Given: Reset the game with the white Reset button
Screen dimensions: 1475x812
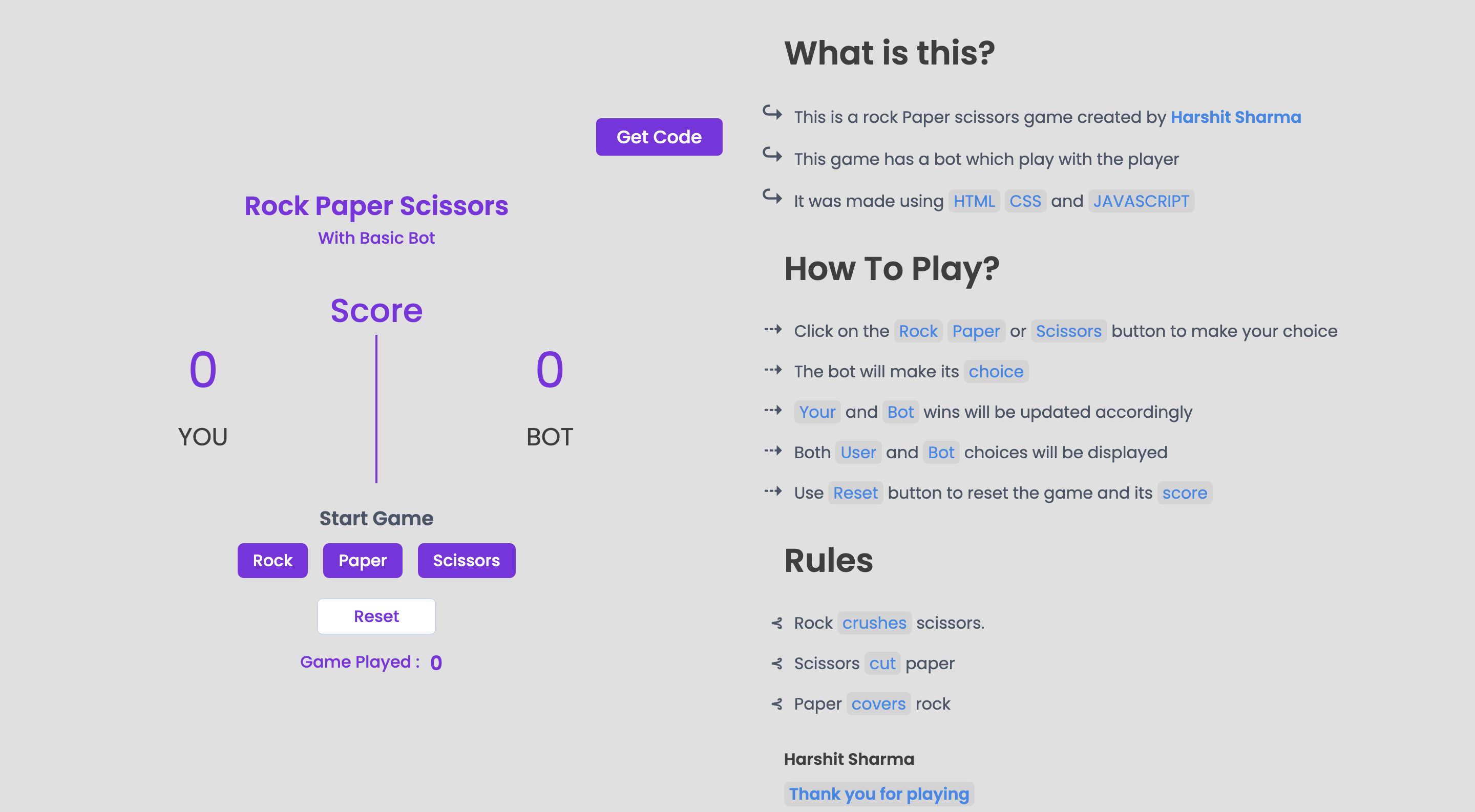Looking at the screenshot, I should click(376, 616).
